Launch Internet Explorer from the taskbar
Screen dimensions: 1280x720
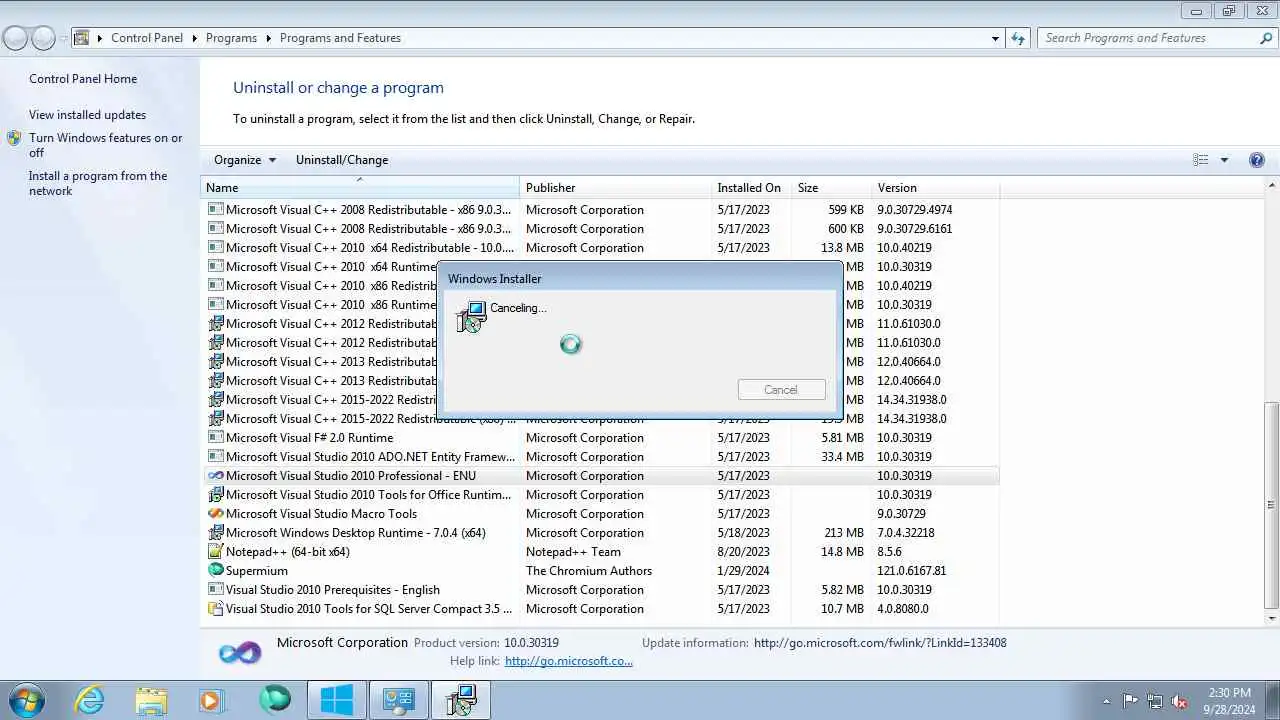90,700
